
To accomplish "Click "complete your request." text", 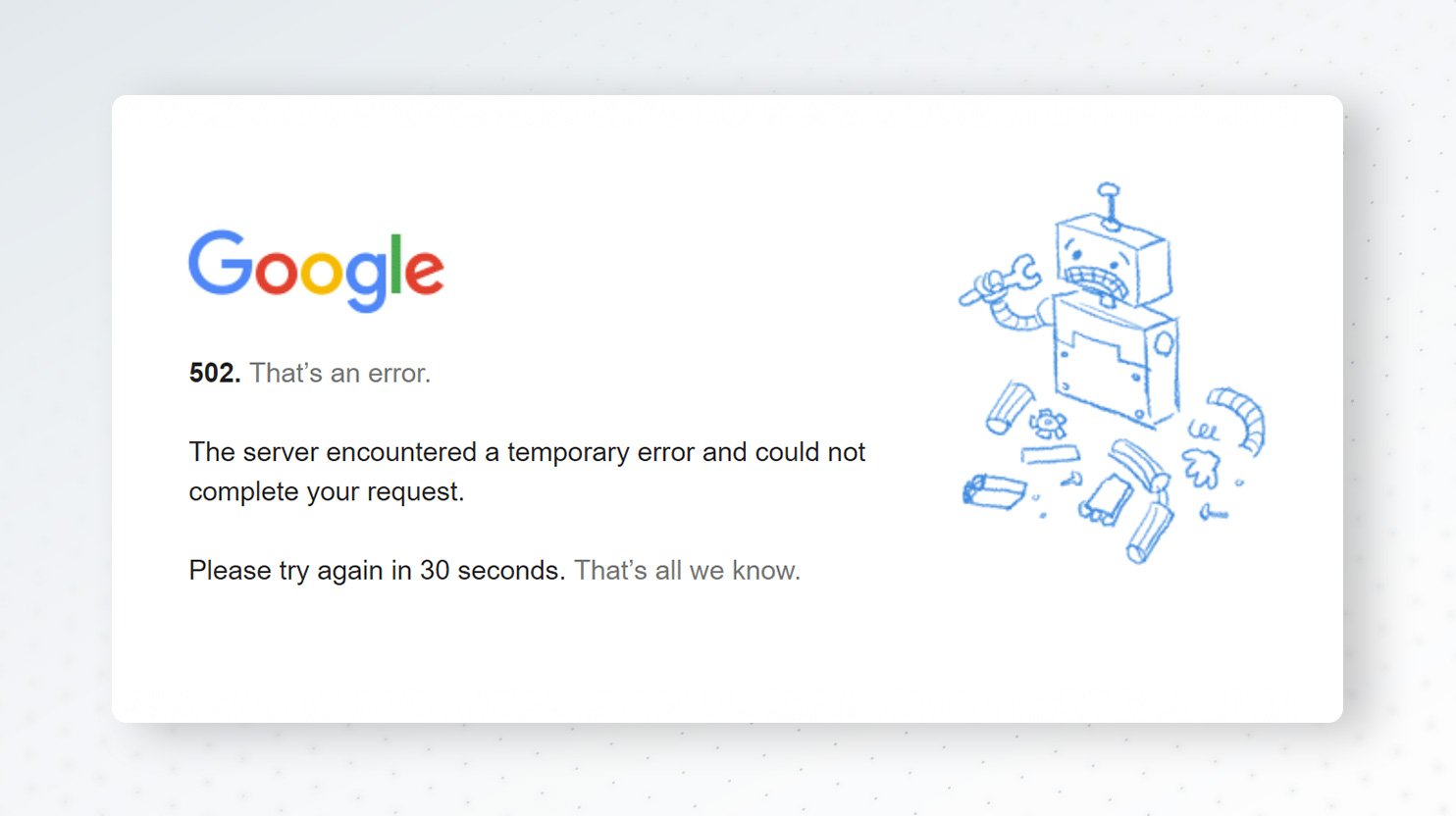I will 327,491.
